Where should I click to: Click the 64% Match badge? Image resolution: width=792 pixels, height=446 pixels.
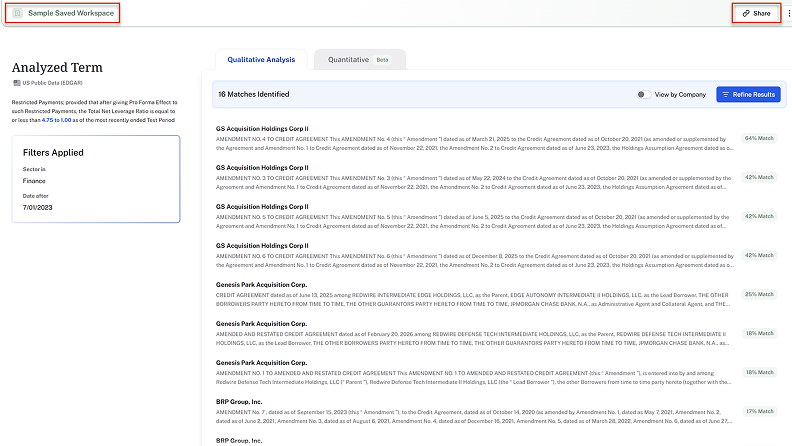pyautogui.click(x=759, y=138)
